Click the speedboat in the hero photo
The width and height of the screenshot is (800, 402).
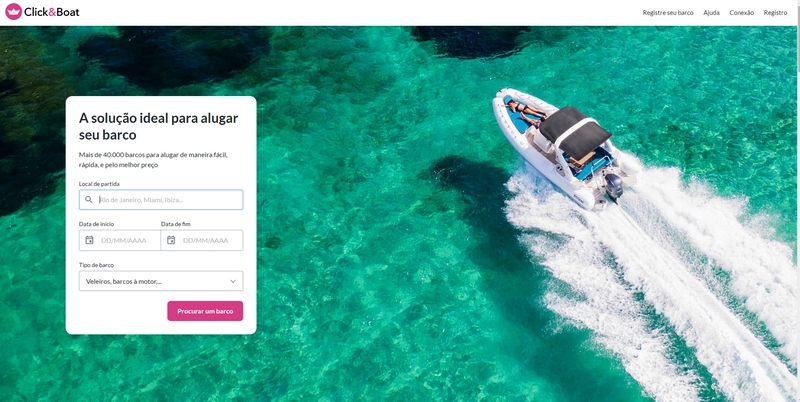[x=565, y=149]
